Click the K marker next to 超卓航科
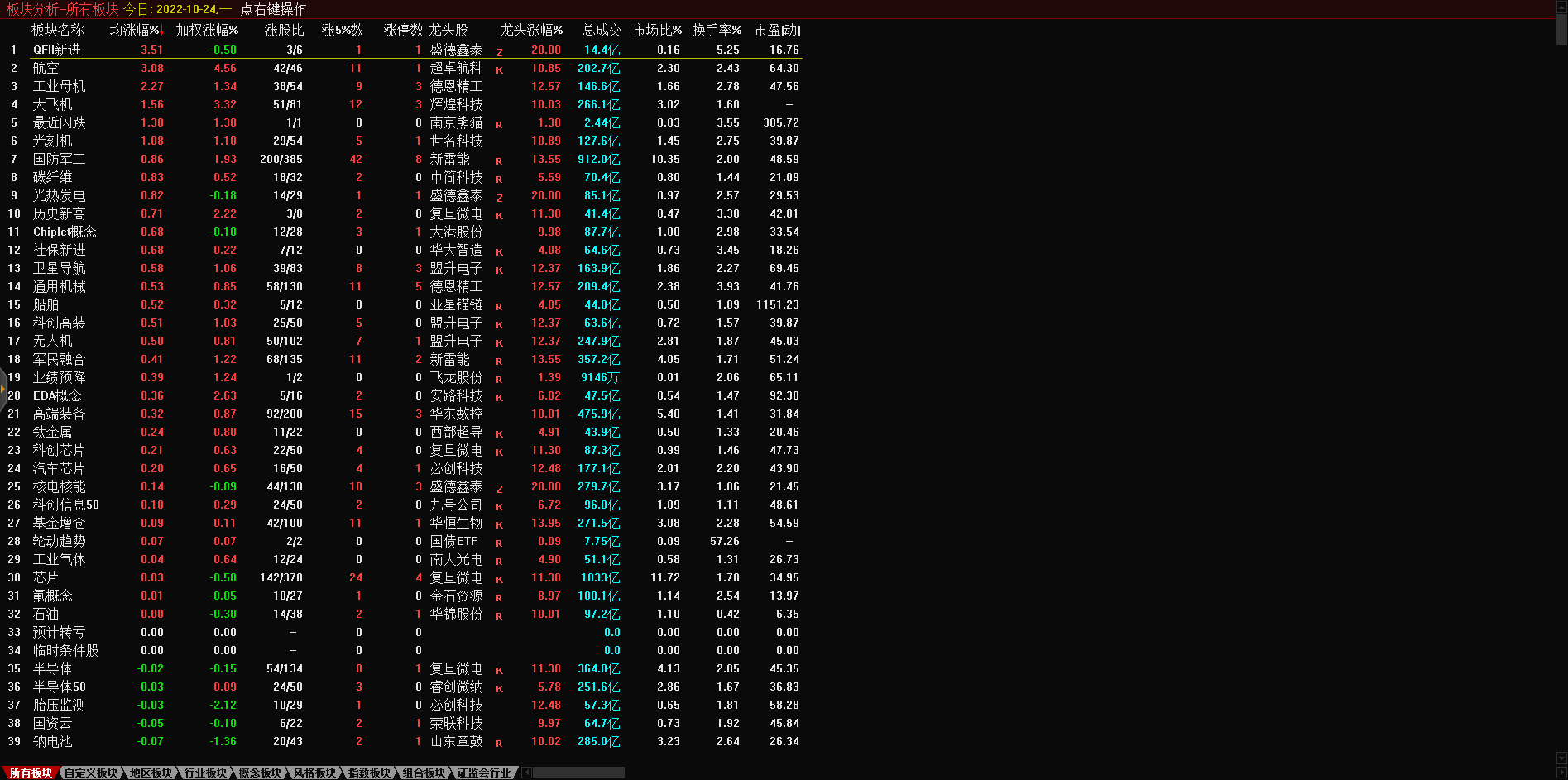 point(500,70)
